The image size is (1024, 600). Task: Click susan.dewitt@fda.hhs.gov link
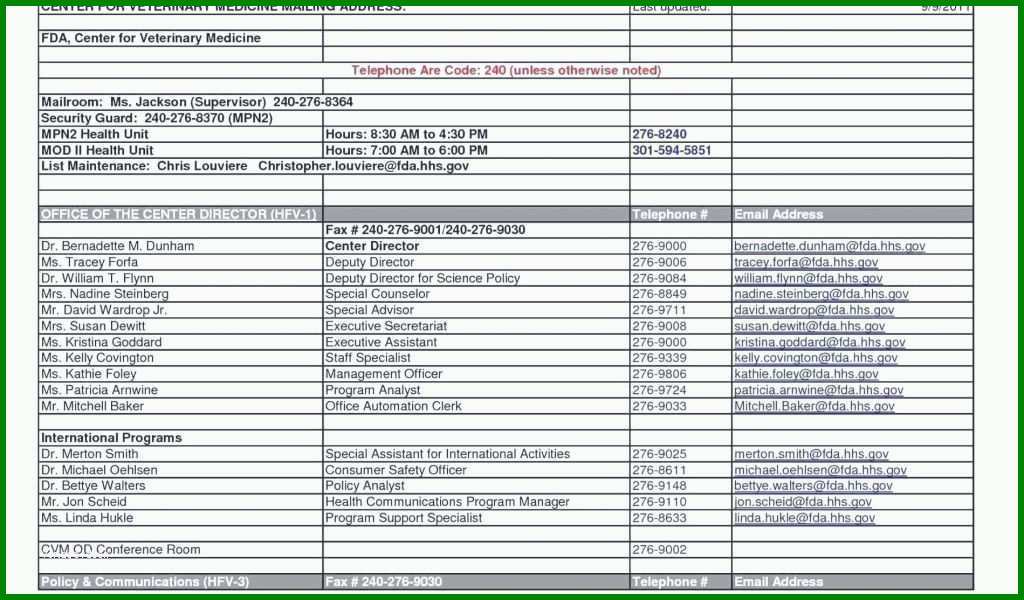point(809,326)
